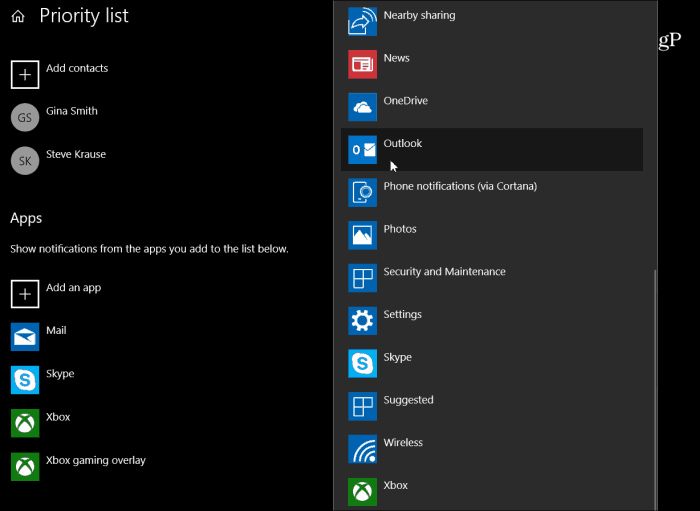Screen dimensions: 700x511
Task: Go back using the home icon
Action: 18,17
